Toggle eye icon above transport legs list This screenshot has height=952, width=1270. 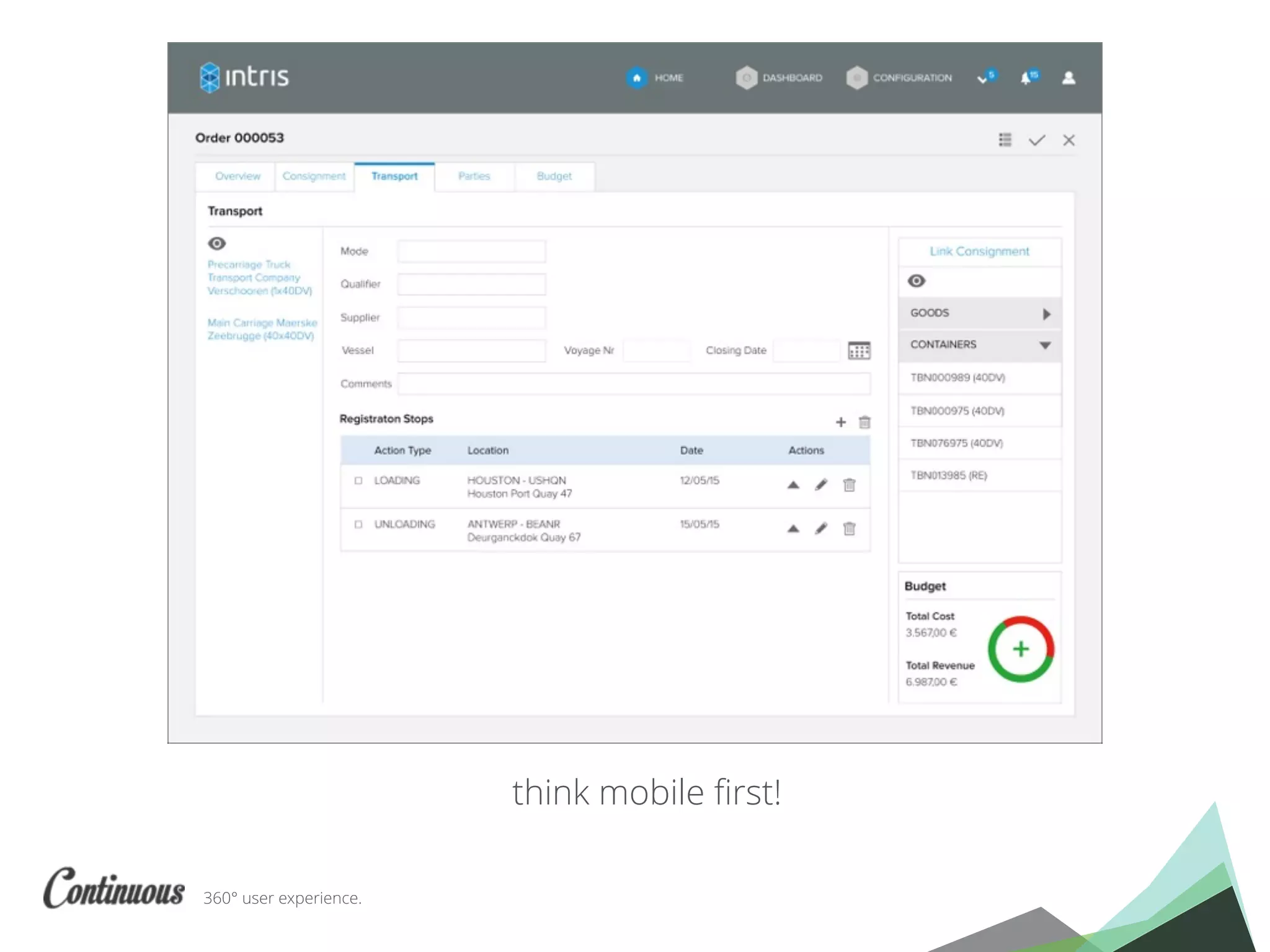216,244
